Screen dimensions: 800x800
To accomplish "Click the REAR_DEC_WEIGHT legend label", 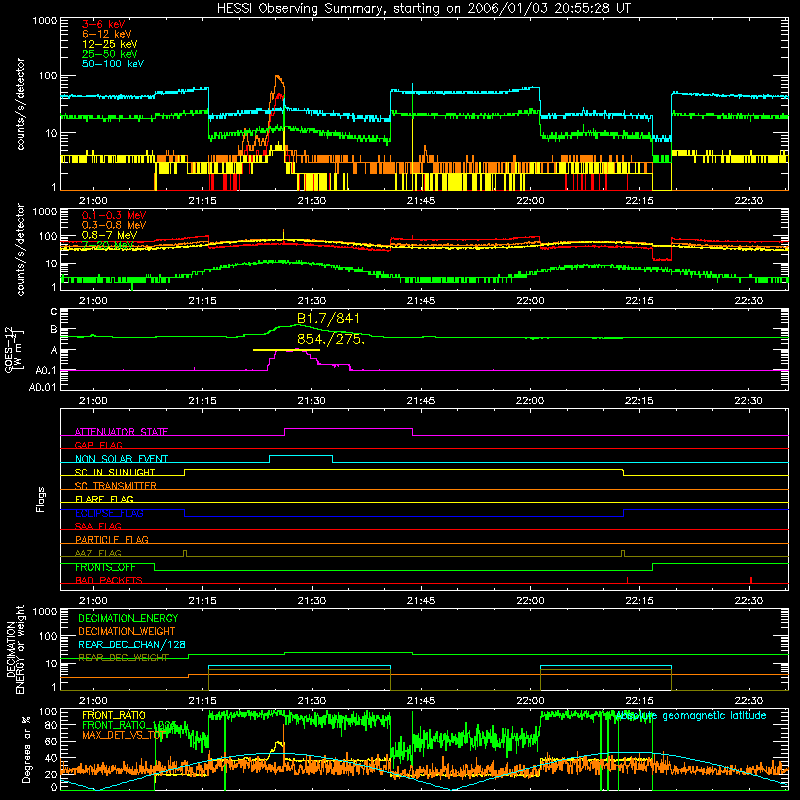I will [x=123, y=658].
